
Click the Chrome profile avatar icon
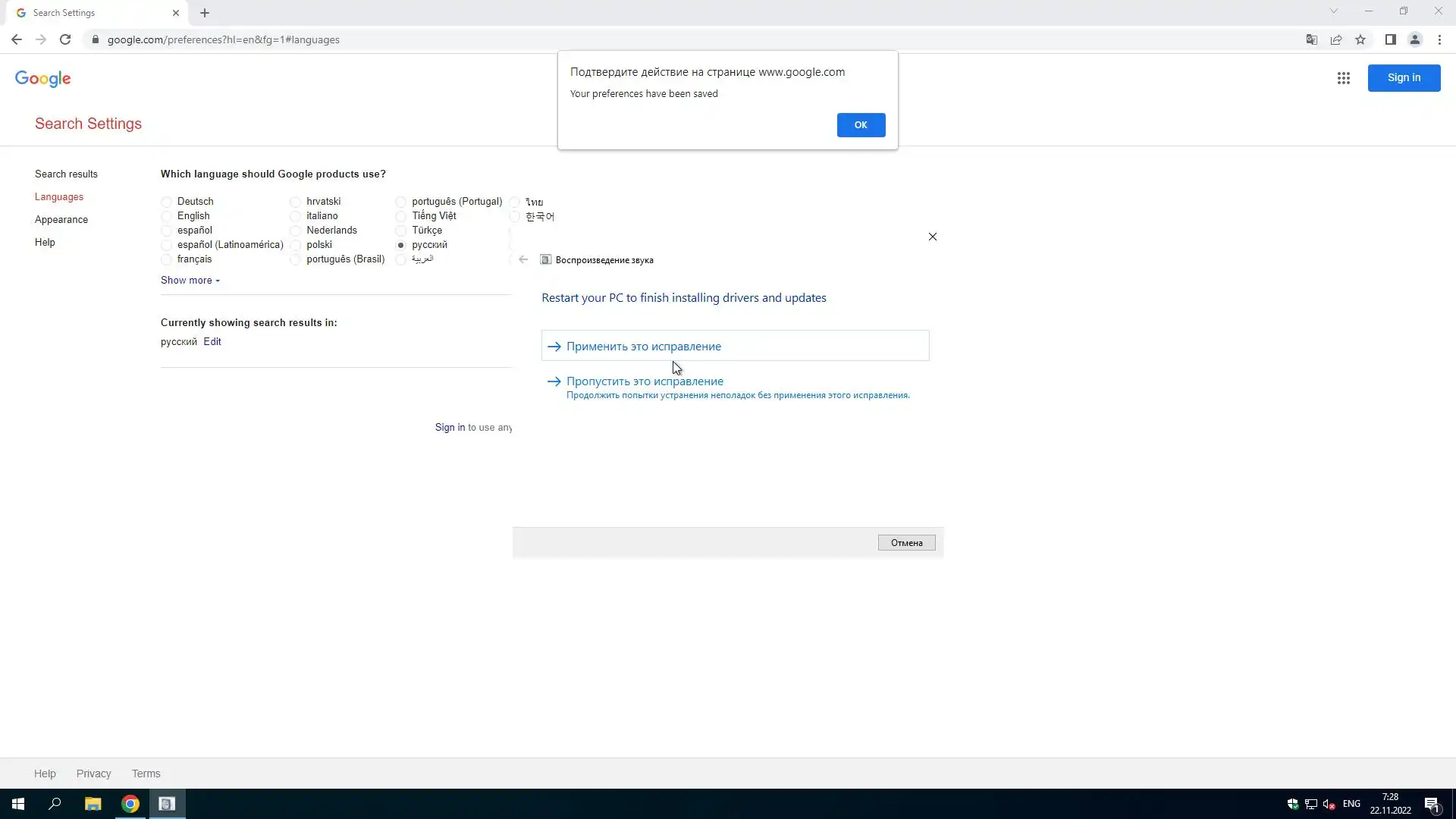tap(1414, 39)
